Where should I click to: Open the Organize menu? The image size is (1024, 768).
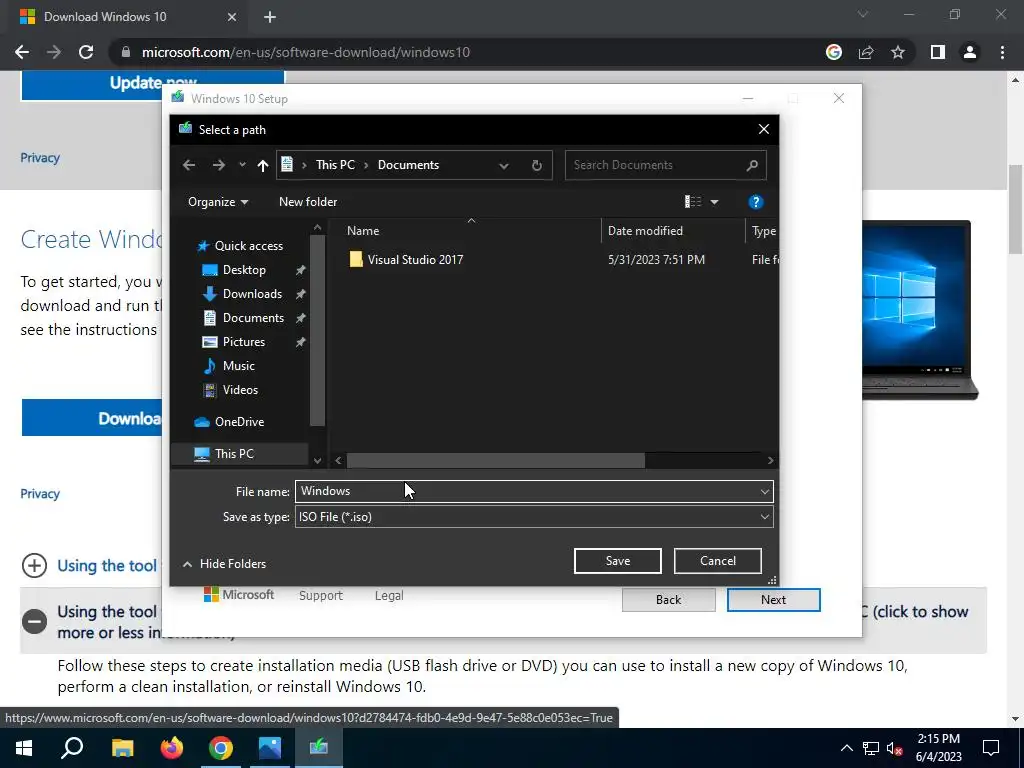pos(218,202)
